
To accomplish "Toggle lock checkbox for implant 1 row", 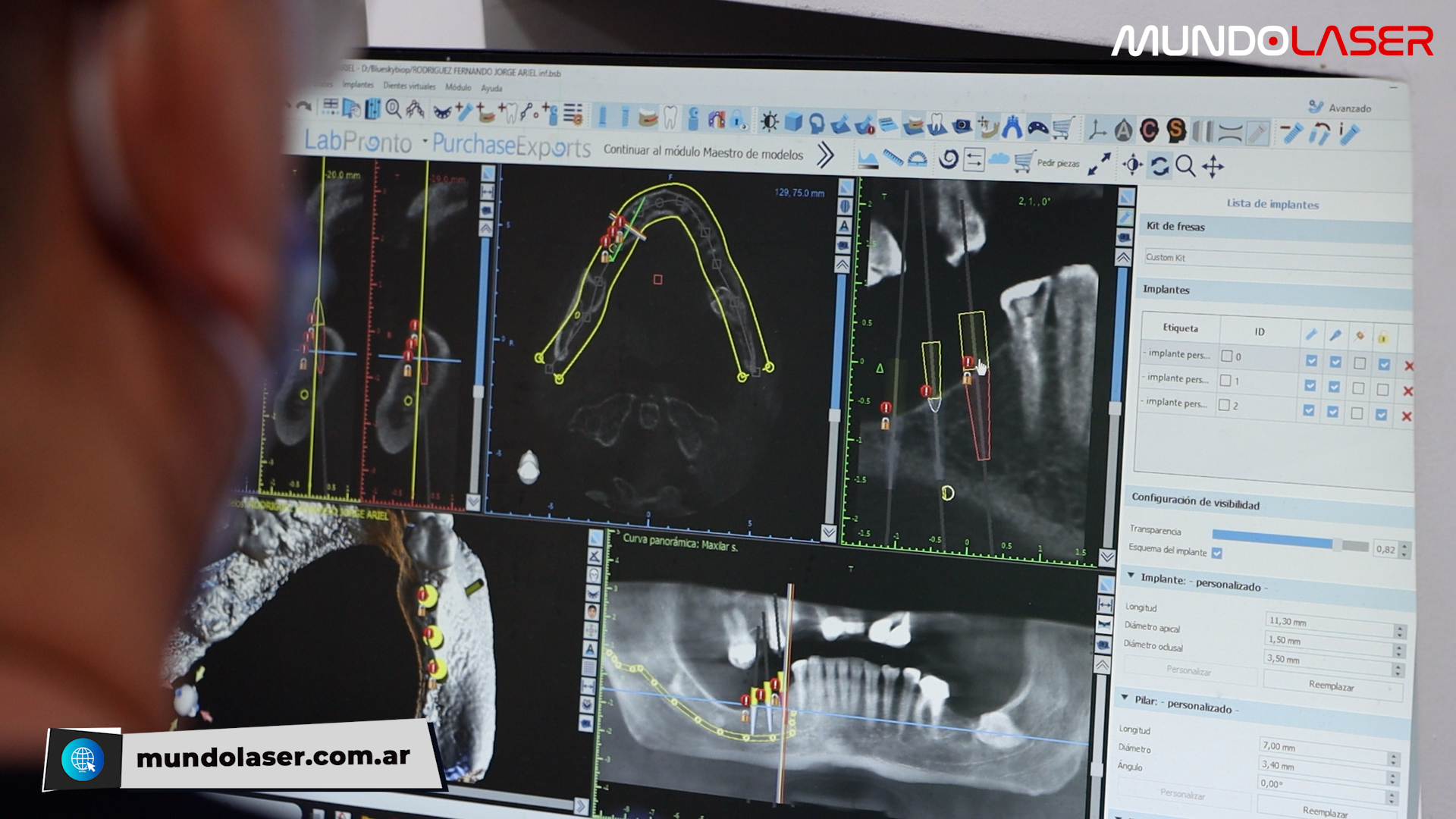I will tap(1382, 390).
